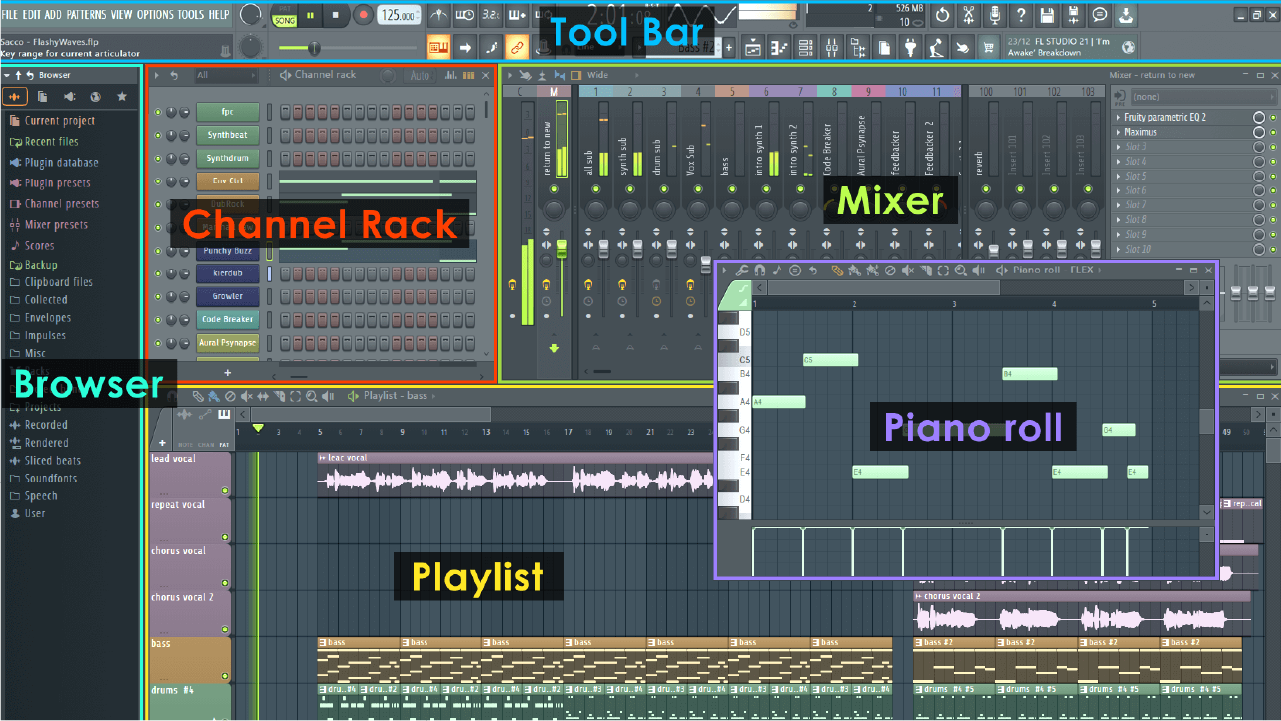Mute the Code Breaker channel green light
This screenshot has width=1281, height=721.
(157, 319)
